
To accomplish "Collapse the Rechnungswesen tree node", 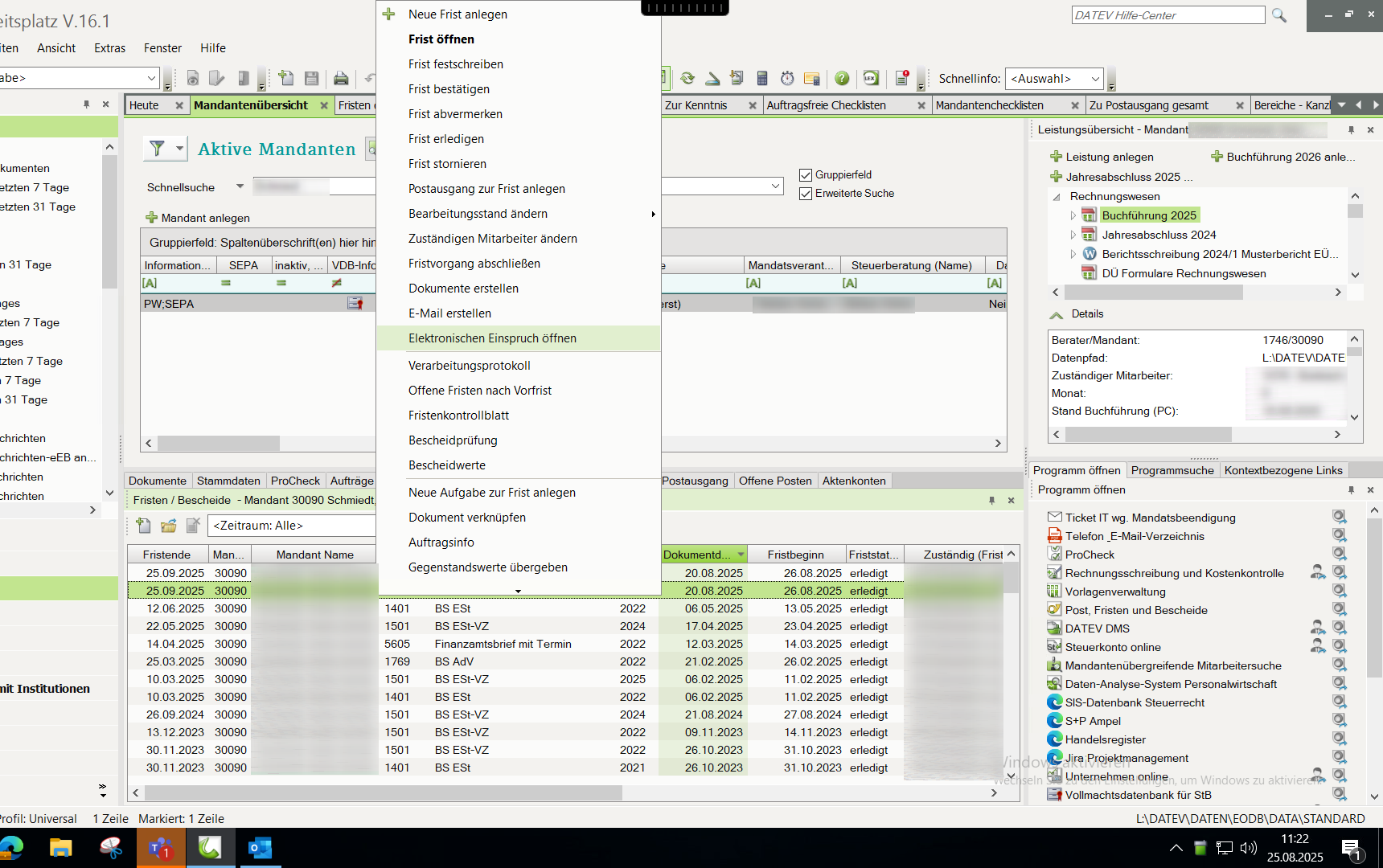I will tap(1057, 197).
